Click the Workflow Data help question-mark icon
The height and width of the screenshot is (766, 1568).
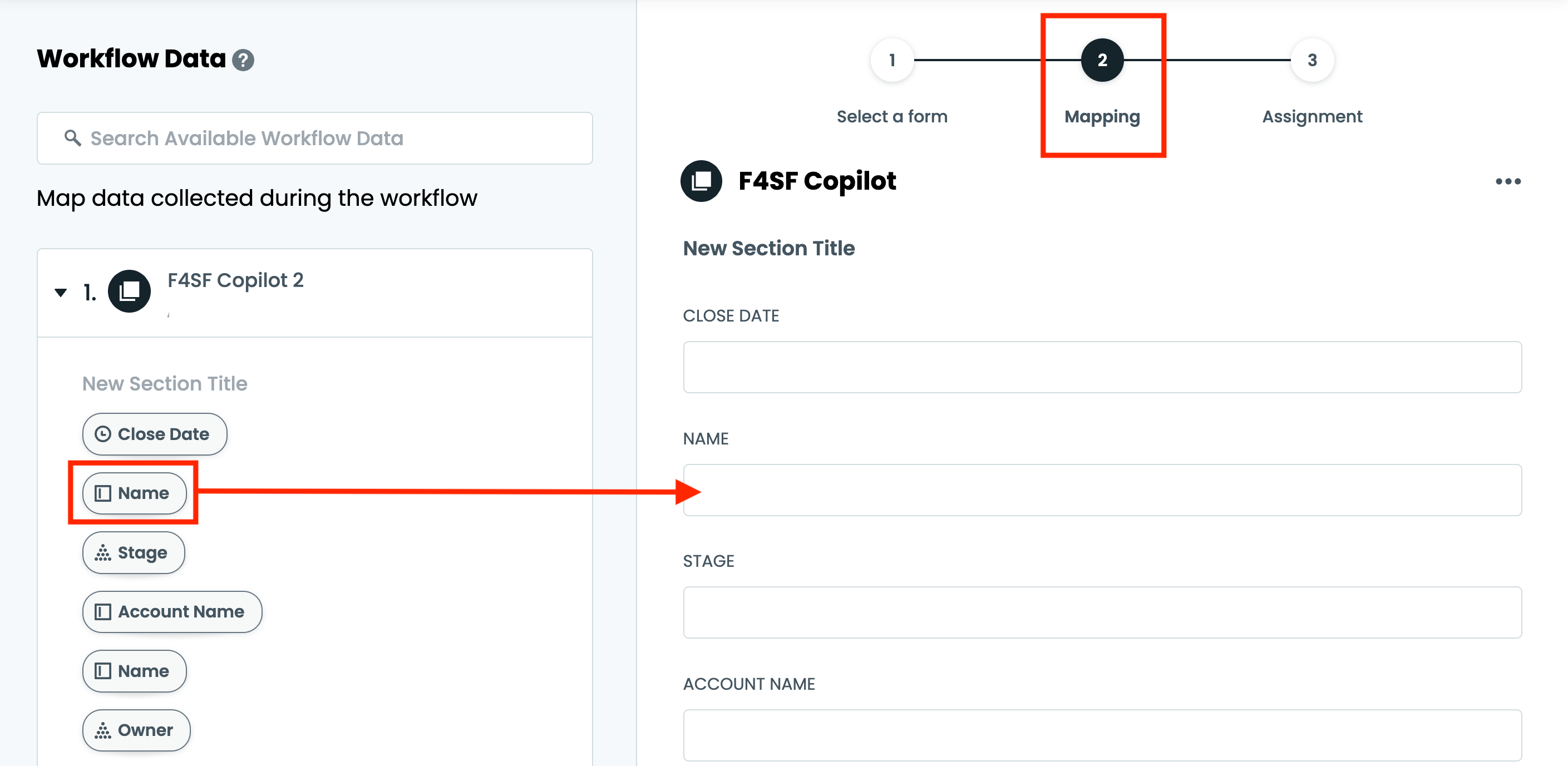click(243, 60)
